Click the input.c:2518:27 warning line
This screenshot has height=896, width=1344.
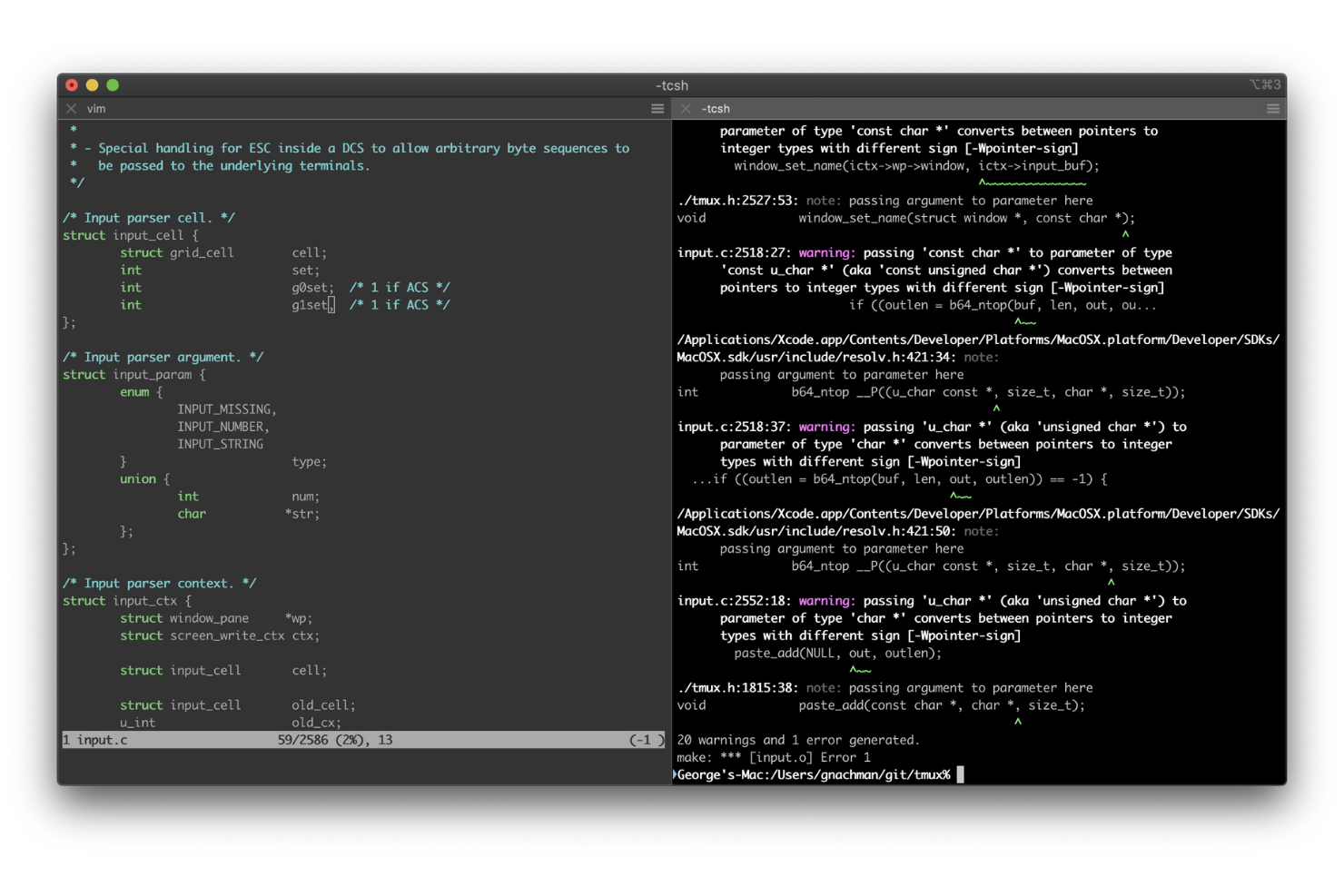point(736,252)
